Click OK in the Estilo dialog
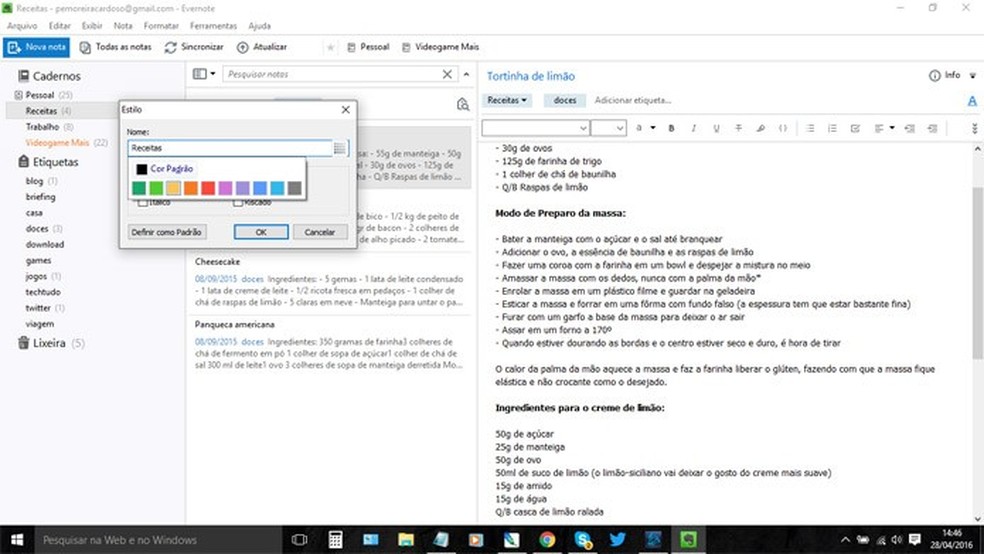Viewport: 984px width, 554px height. (x=261, y=232)
